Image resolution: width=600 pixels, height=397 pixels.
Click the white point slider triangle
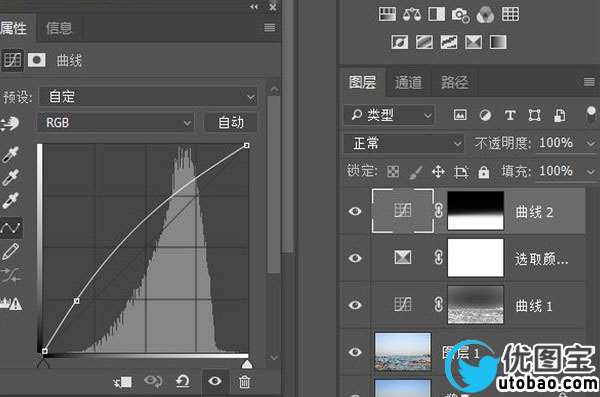point(247,364)
